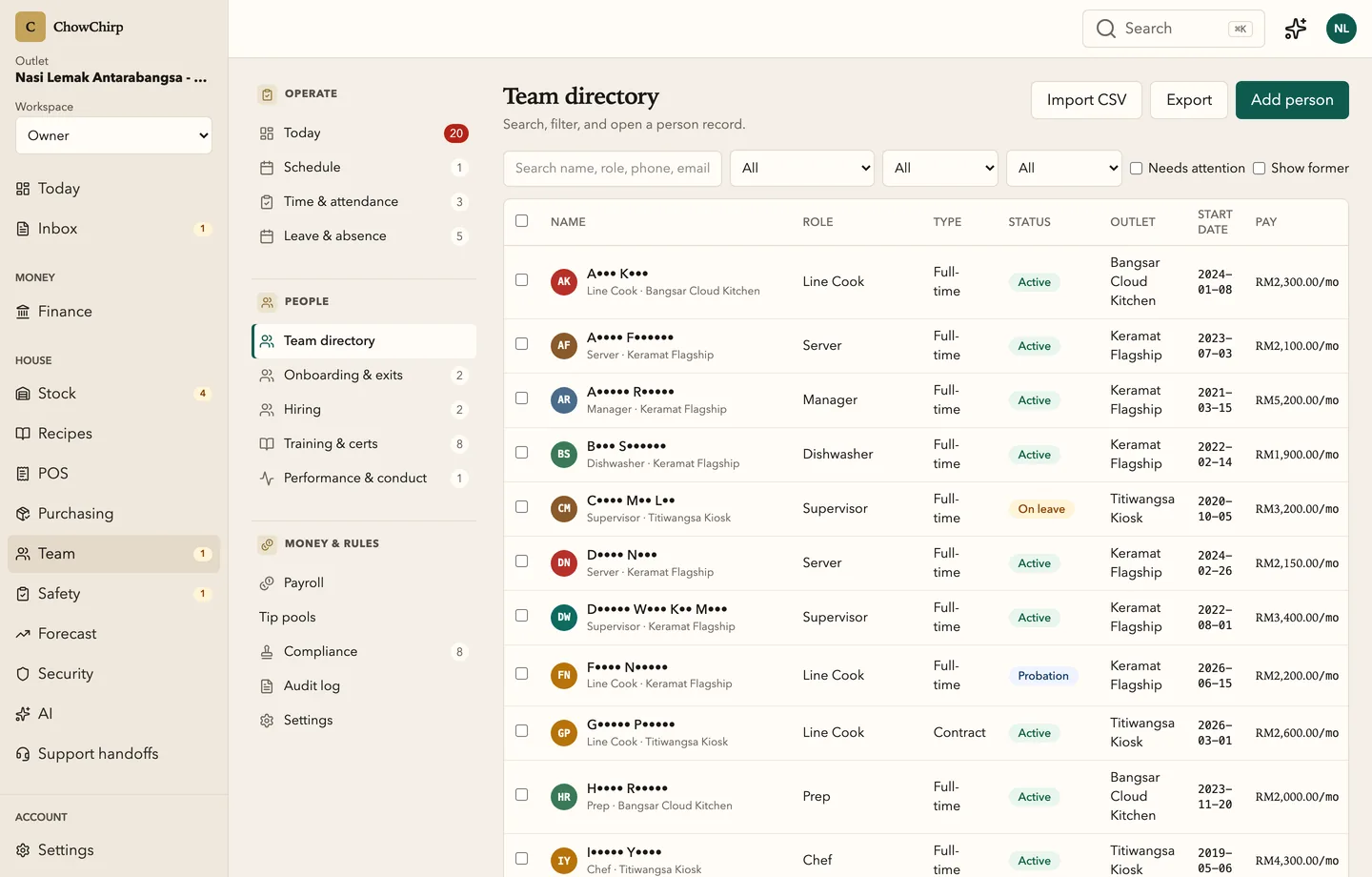Open Recipes via its book icon
The height and width of the screenshot is (877, 1372).
click(x=23, y=434)
